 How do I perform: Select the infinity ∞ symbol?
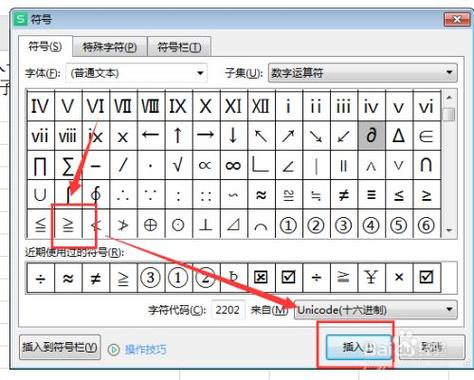233,165
